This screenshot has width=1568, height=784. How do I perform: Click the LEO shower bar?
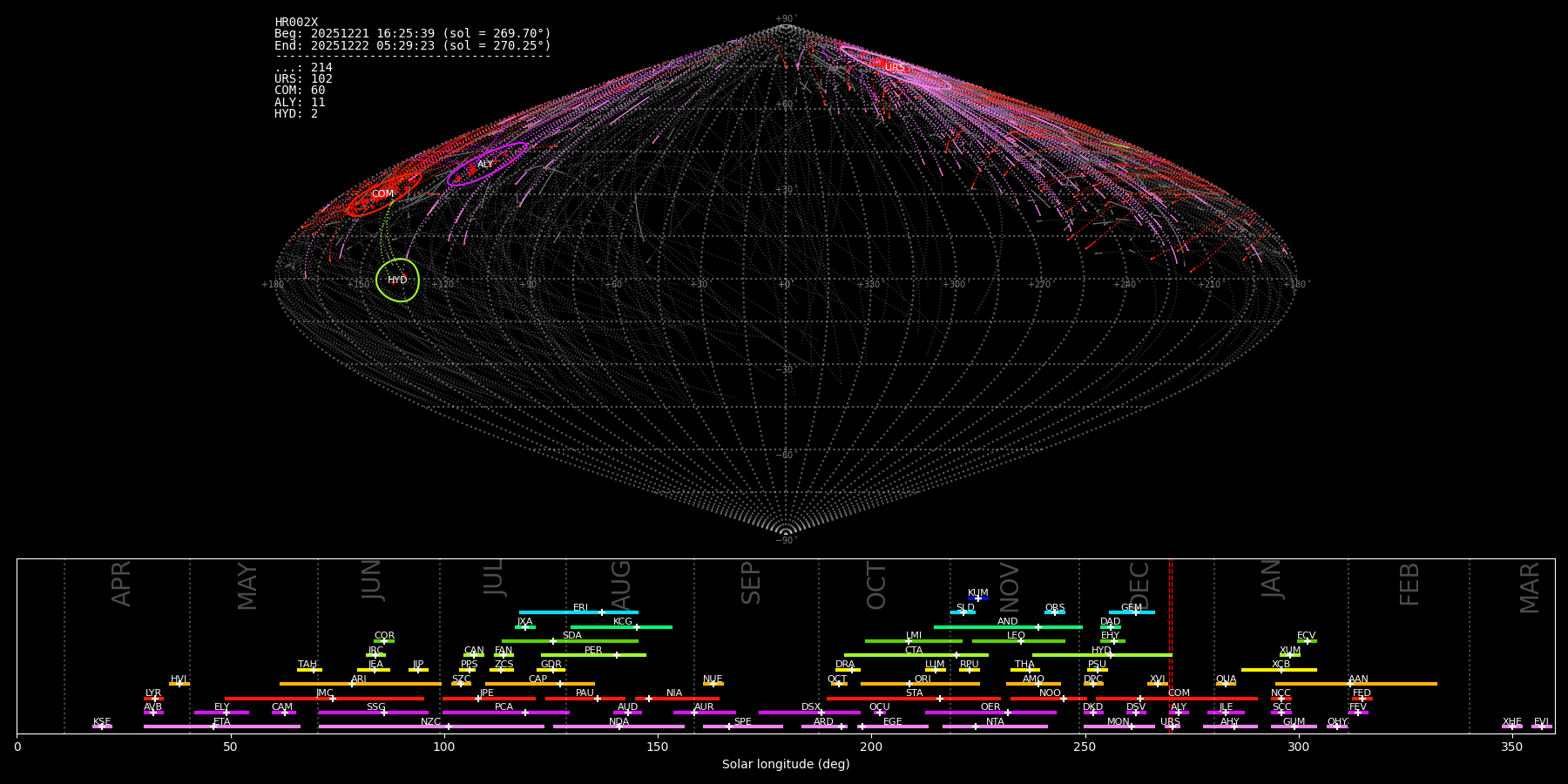(1018, 641)
